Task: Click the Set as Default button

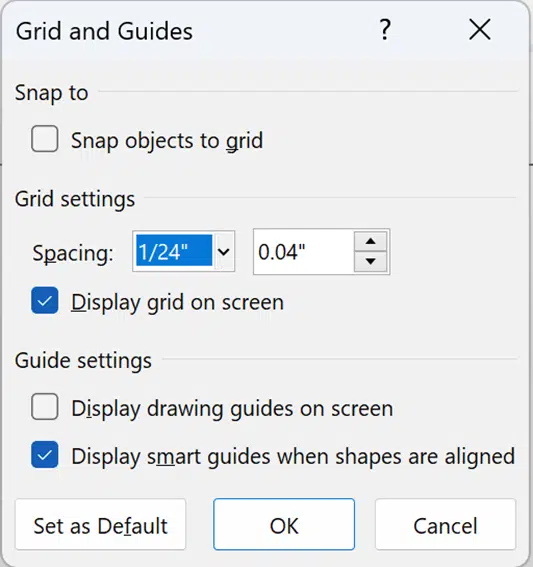Action: (101, 525)
